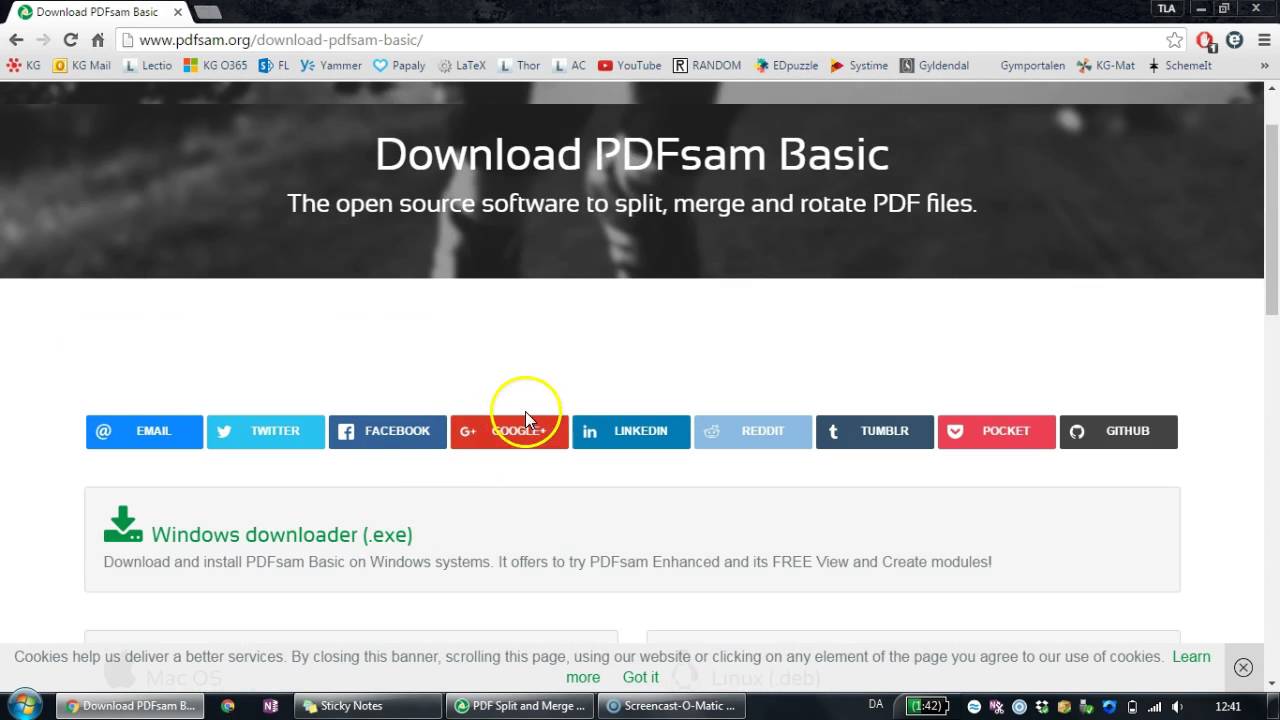Share via the LINKEDIN button
Viewport: 1280px width, 720px height.
[631, 431]
